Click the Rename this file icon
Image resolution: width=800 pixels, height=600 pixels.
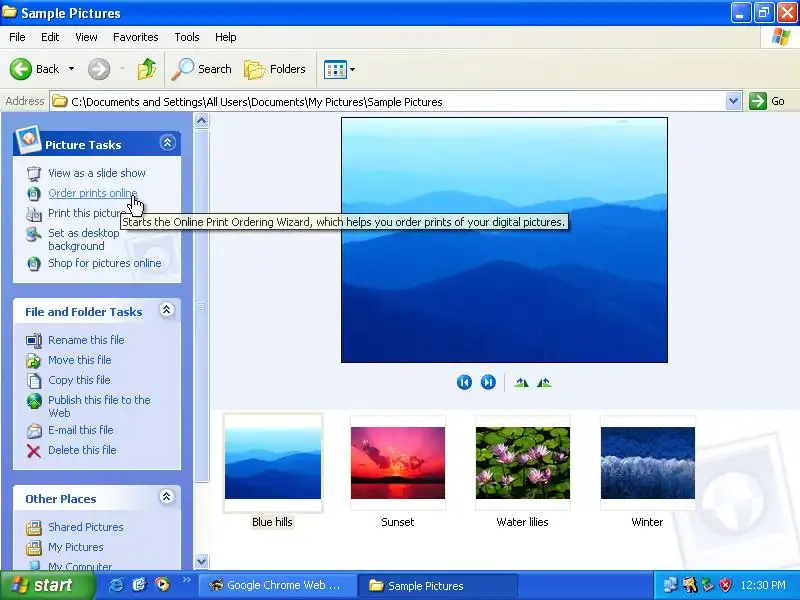pos(34,340)
